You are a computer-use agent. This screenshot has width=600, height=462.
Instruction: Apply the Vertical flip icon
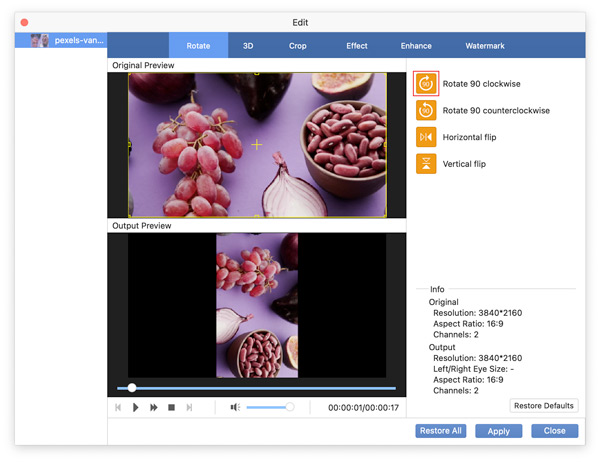(x=427, y=164)
